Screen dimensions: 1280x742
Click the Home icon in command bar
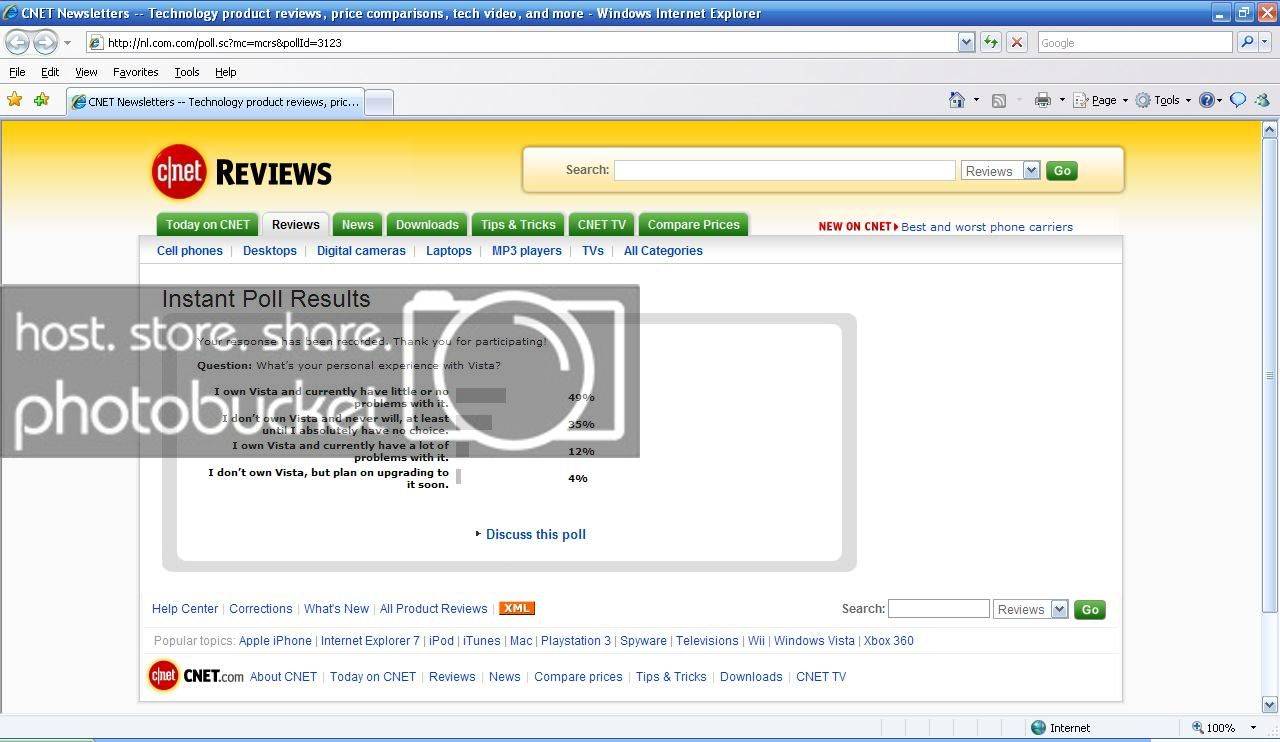(x=958, y=100)
